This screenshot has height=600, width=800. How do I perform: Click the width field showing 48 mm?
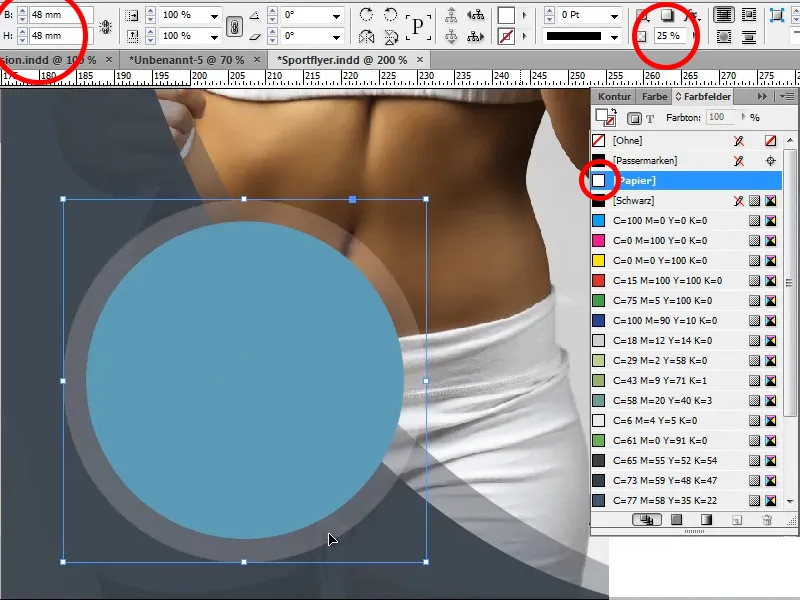point(61,15)
